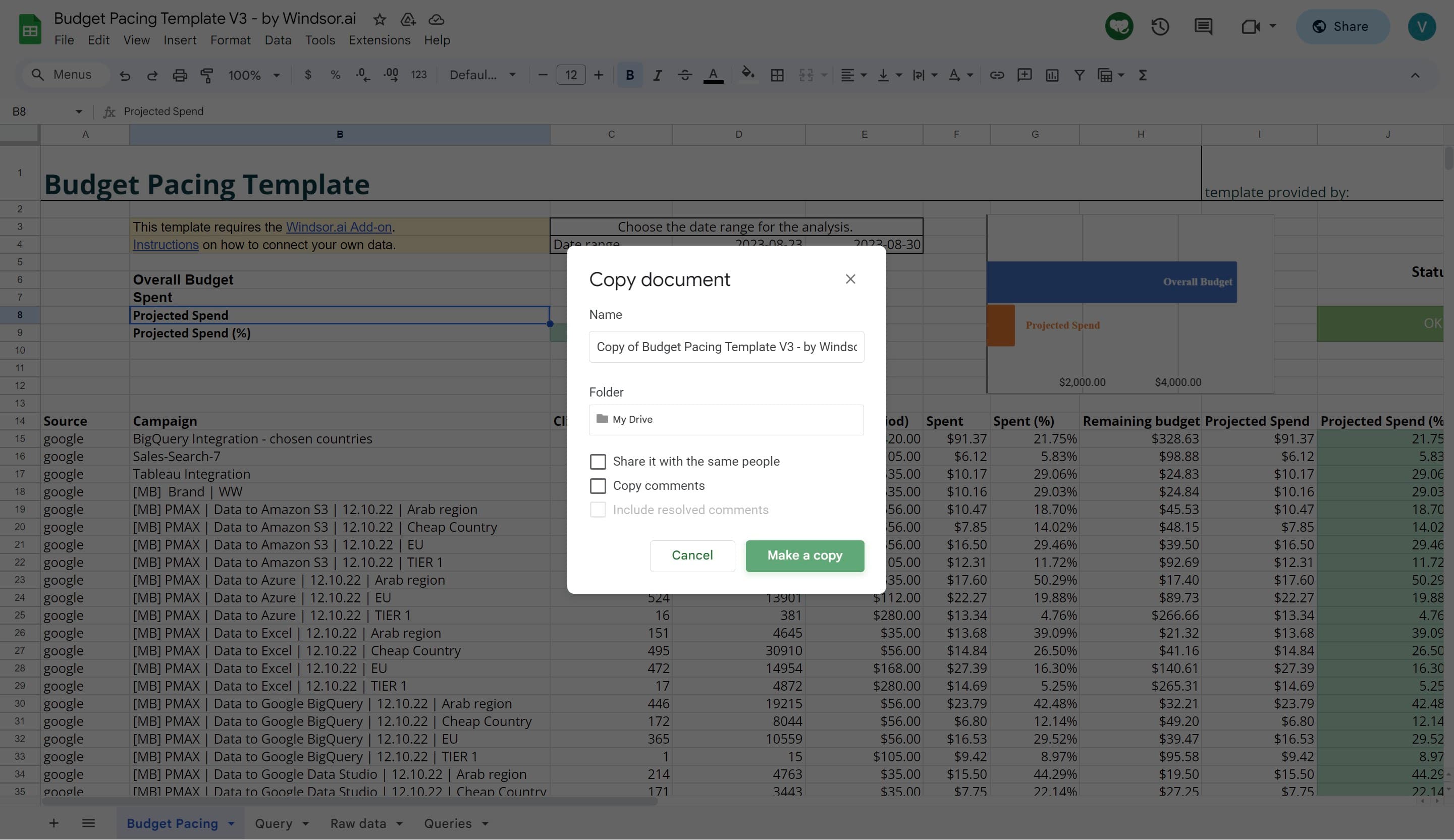Click Cancel in Copy document dialog

point(692,556)
